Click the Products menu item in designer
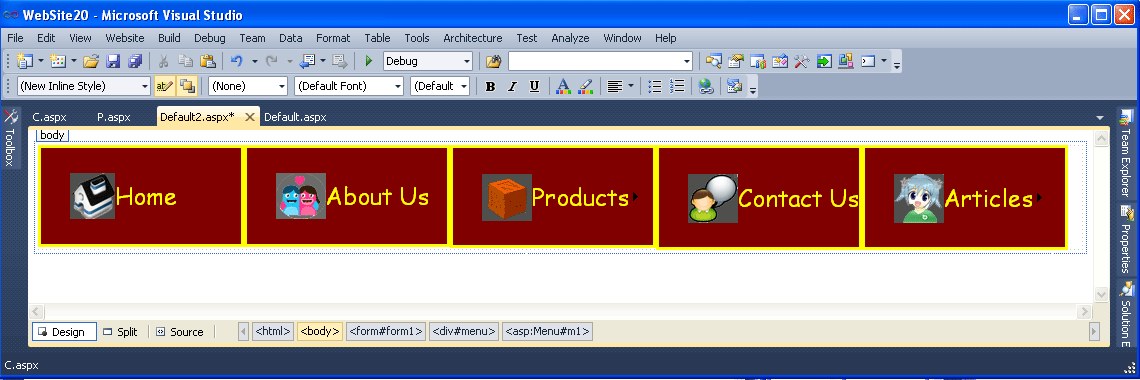Screen dimensions: 1140x380 point(553,197)
